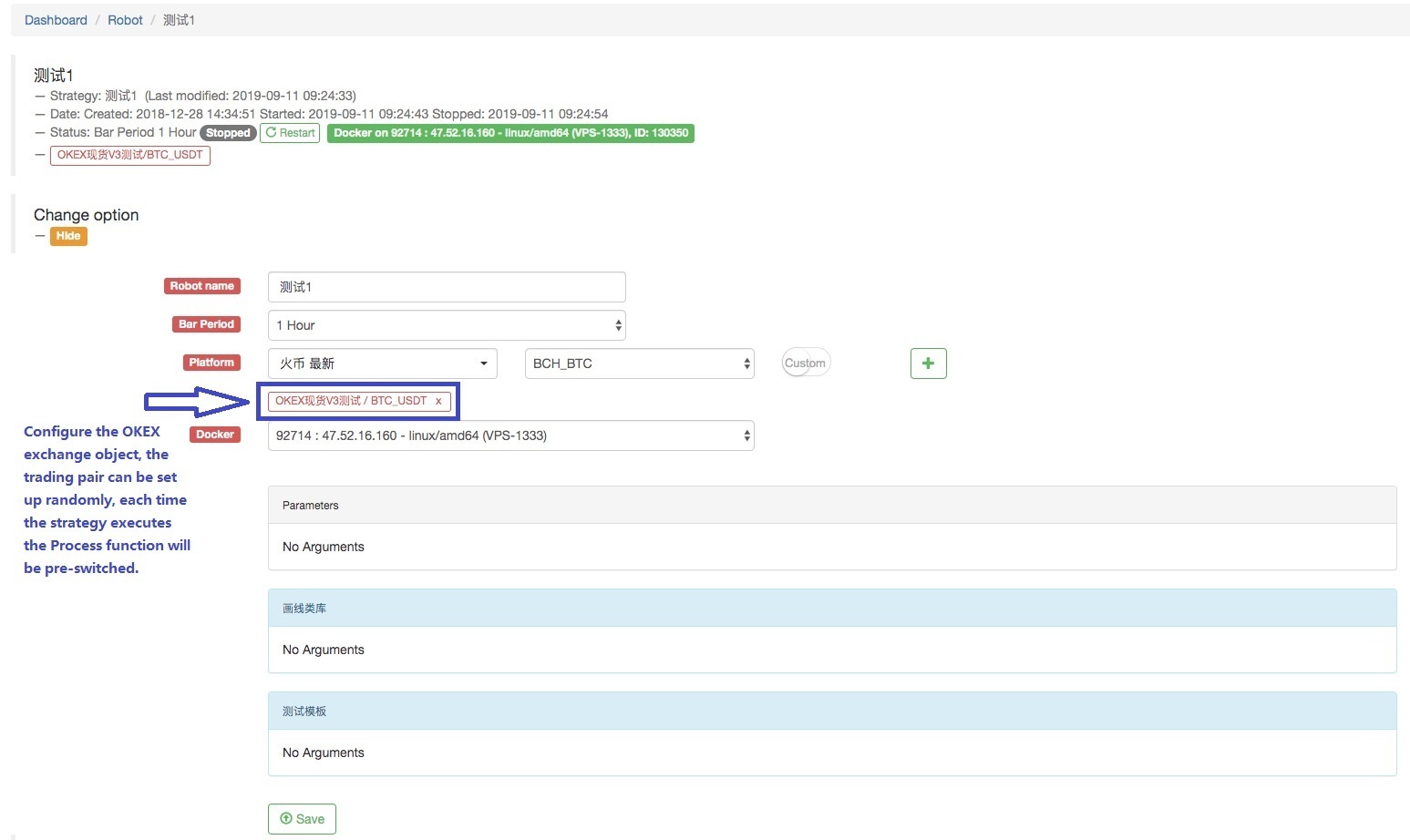Open the Docker selection dropdown

[x=510, y=435]
